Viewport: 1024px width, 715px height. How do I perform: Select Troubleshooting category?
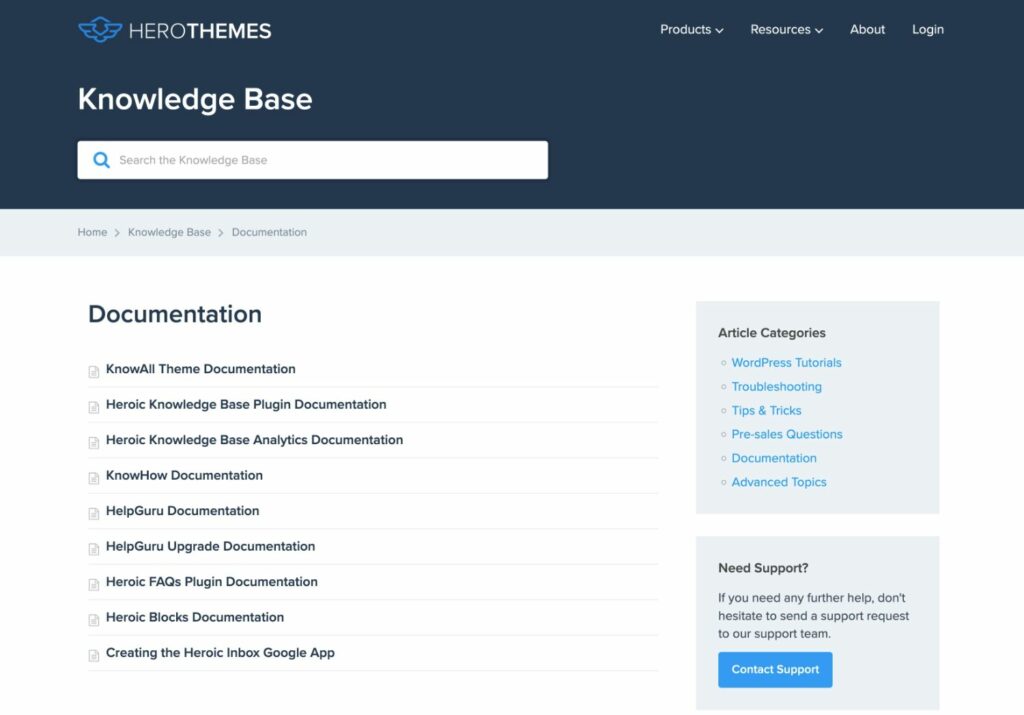776,387
